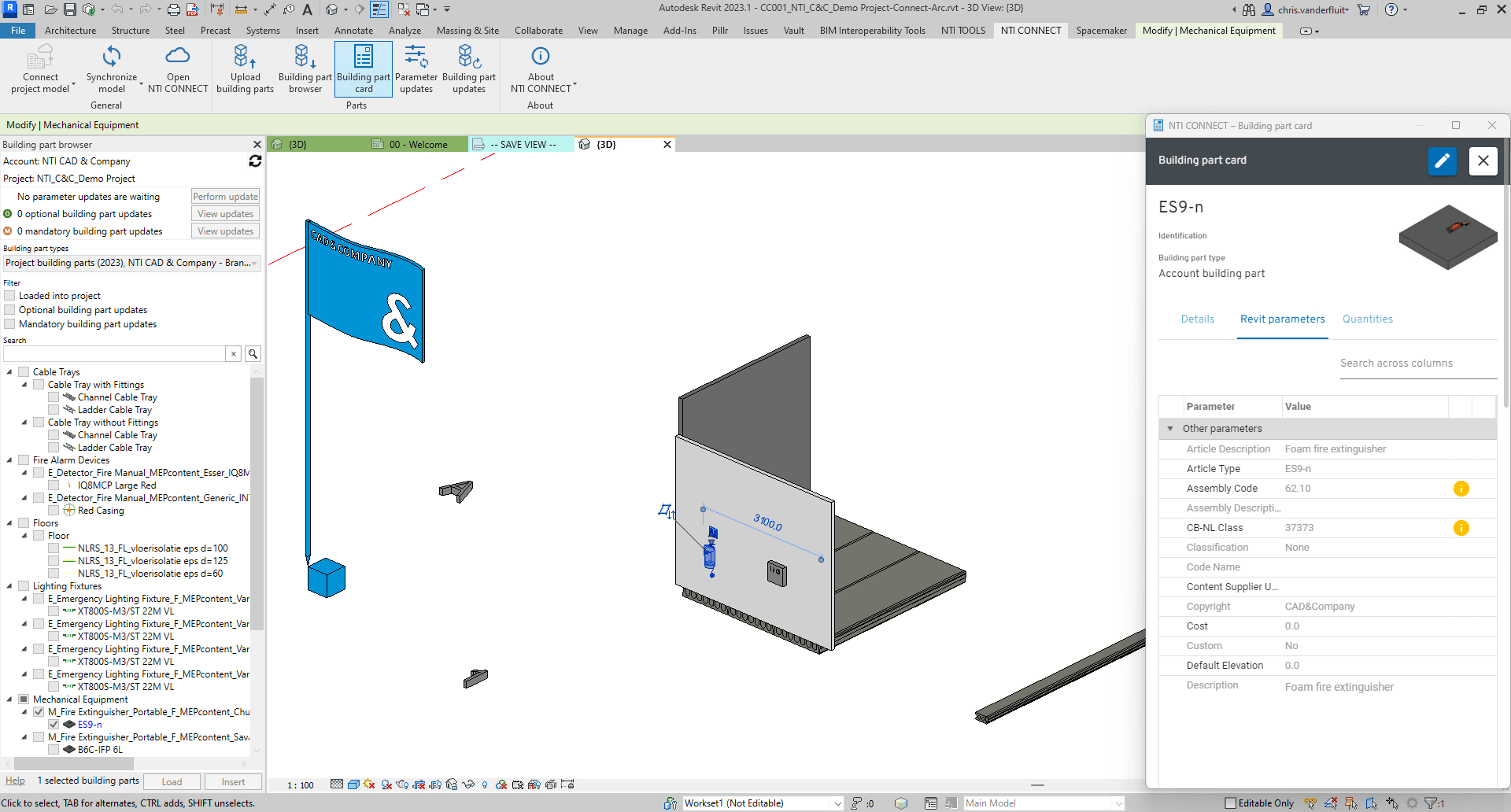1511x812 pixels.
Task: Check Optional building part updates filter
Action: pyautogui.click(x=10, y=310)
